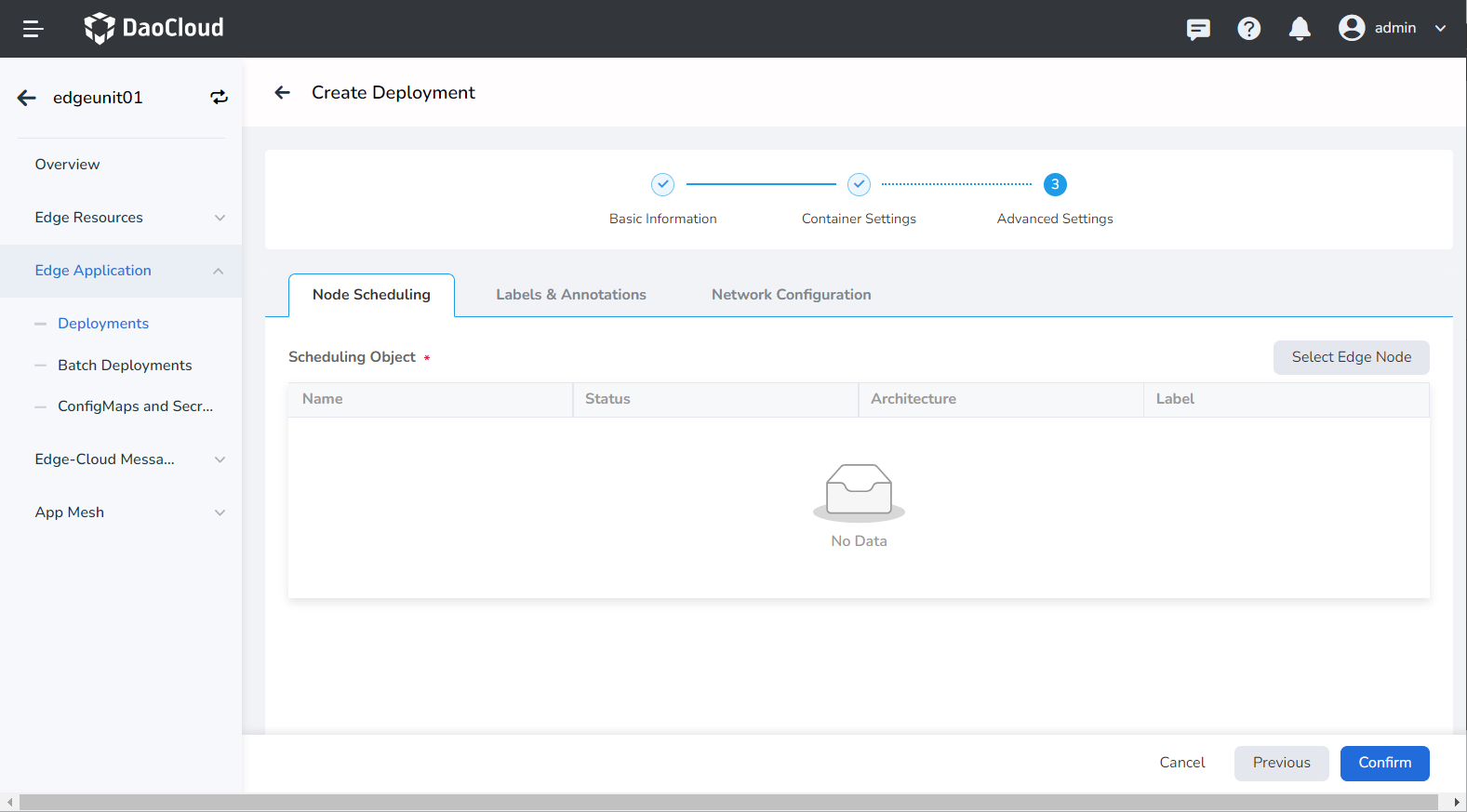Screen dimensions: 1467x812
Task: Open the help question mark icon
Action: (x=1248, y=29)
